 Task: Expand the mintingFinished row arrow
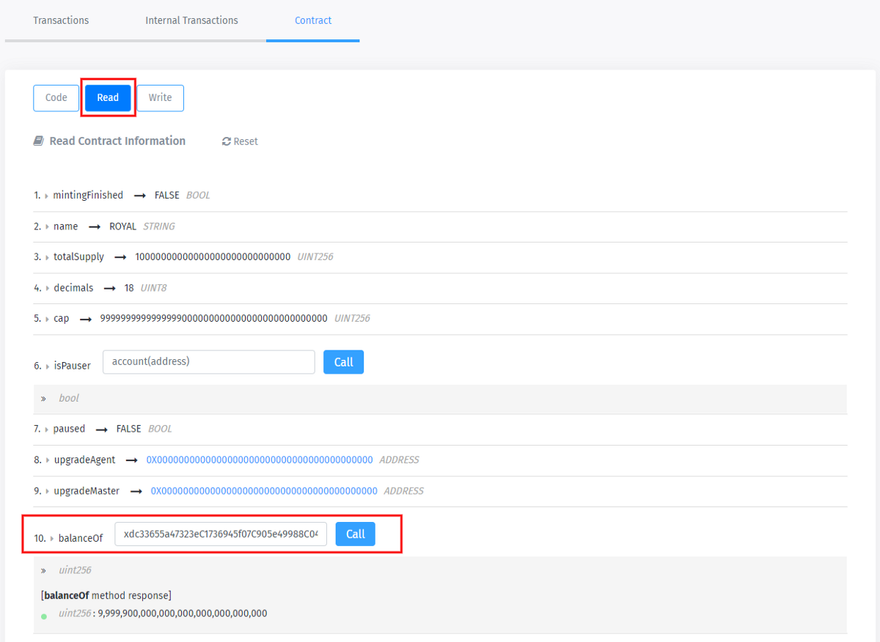[47, 196]
